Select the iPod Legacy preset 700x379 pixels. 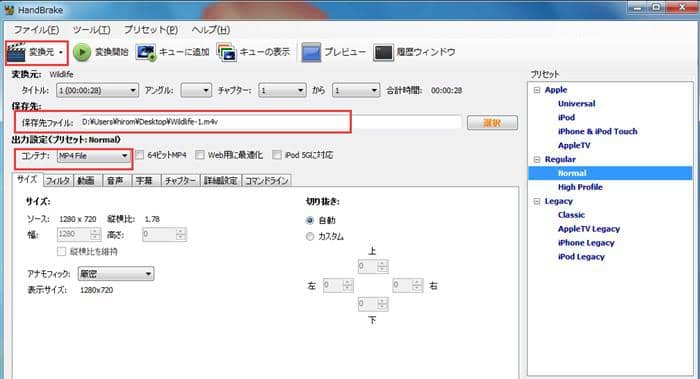click(581, 257)
